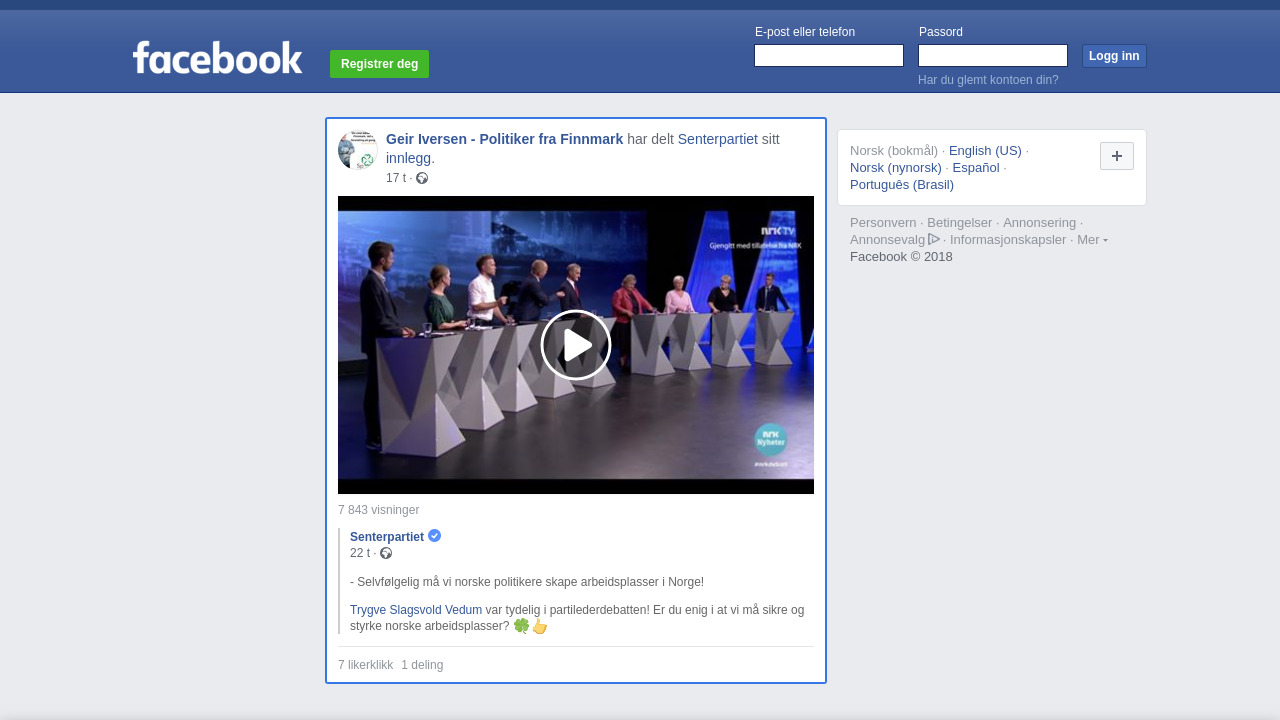Open the Annonsevalg footer link
Viewport: 1280px width, 720px height.
click(888, 240)
